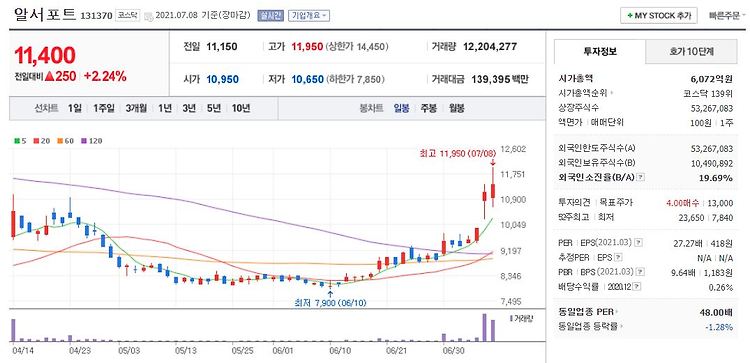Click the 실시간 badge
The height and width of the screenshot is (363, 750).
point(271,16)
